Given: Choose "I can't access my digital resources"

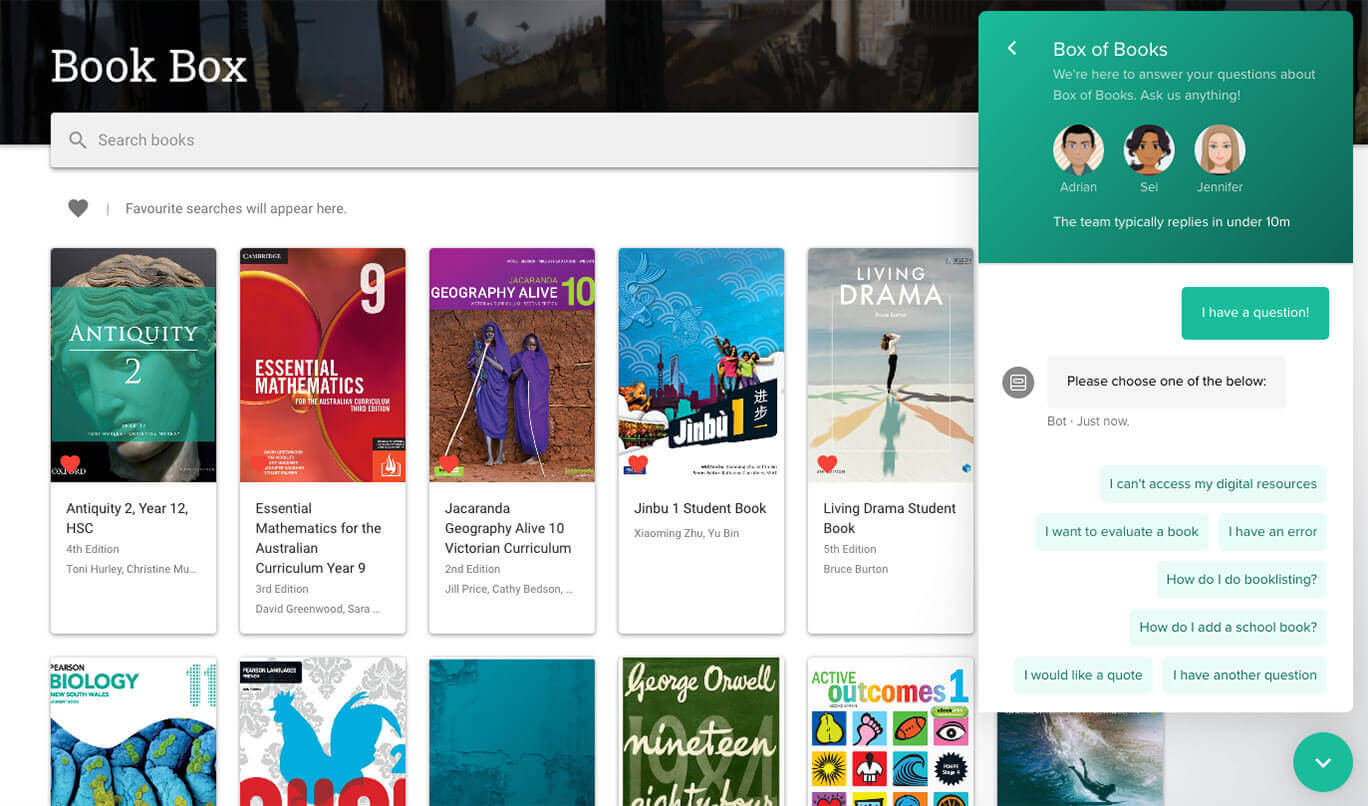Looking at the screenshot, I should (1212, 484).
